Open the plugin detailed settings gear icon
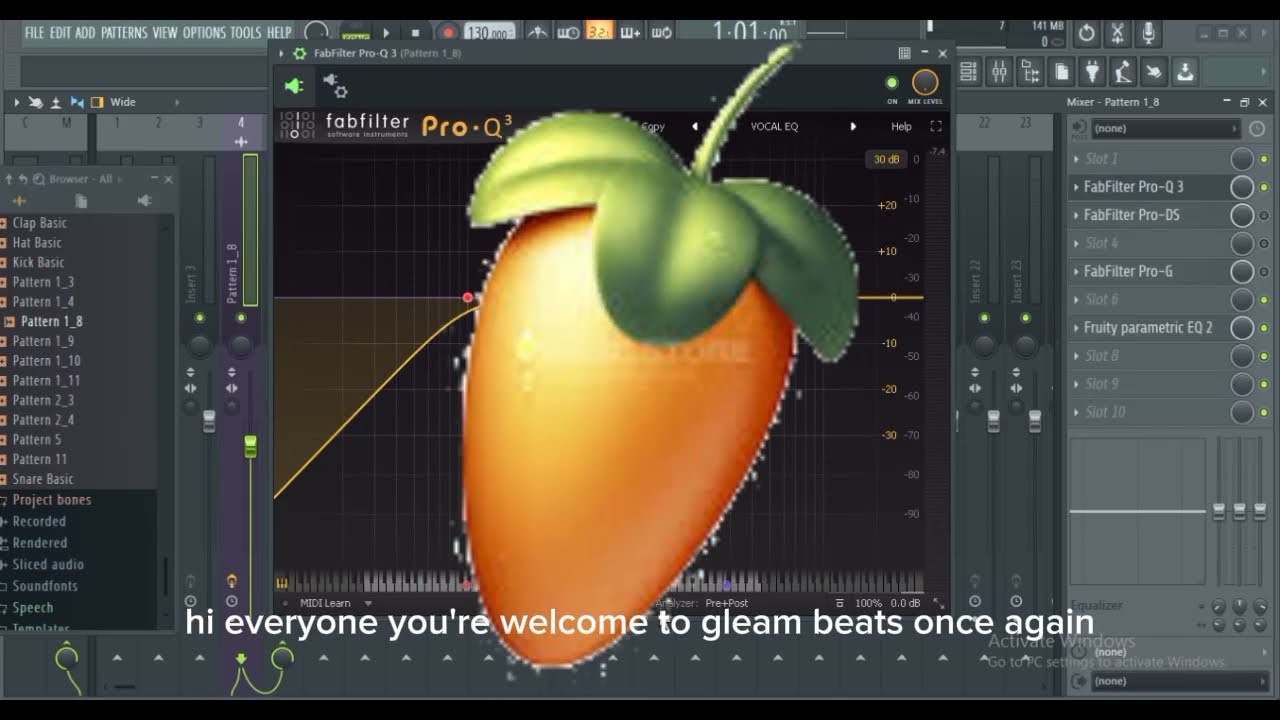This screenshot has height=720, width=1280. click(x=336, y=87)
